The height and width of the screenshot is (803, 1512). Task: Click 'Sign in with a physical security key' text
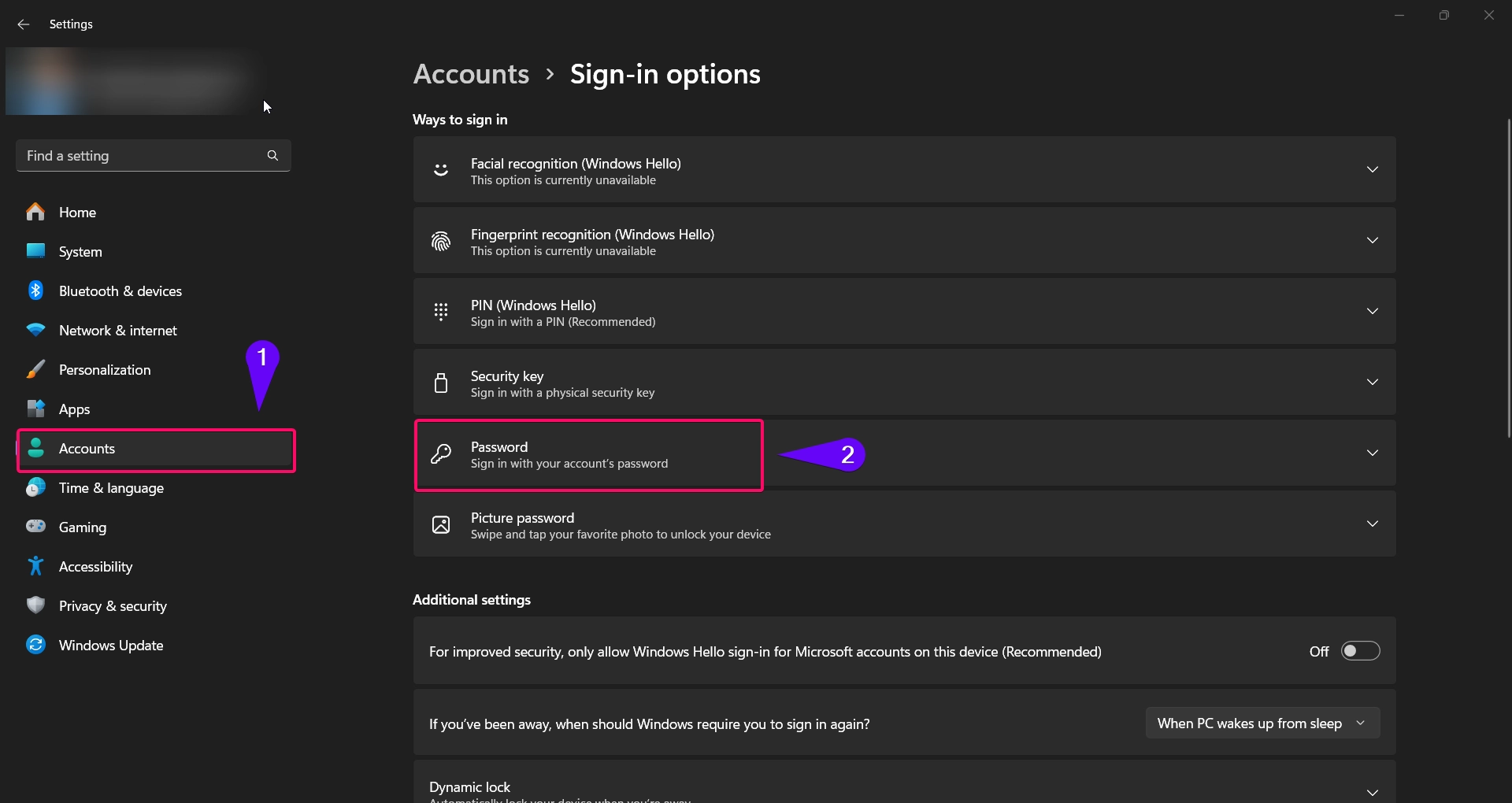562,393
